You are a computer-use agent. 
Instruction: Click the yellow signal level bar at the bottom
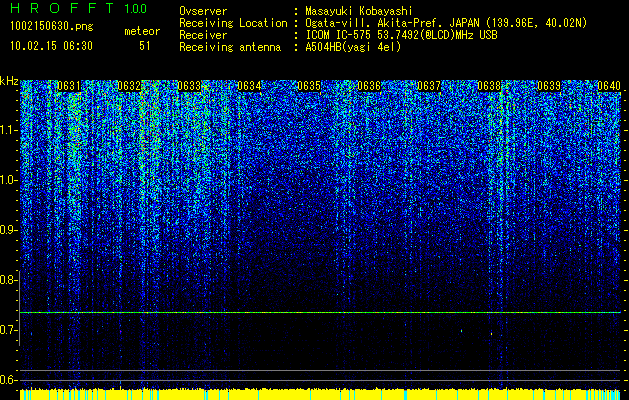coord(320,394)
